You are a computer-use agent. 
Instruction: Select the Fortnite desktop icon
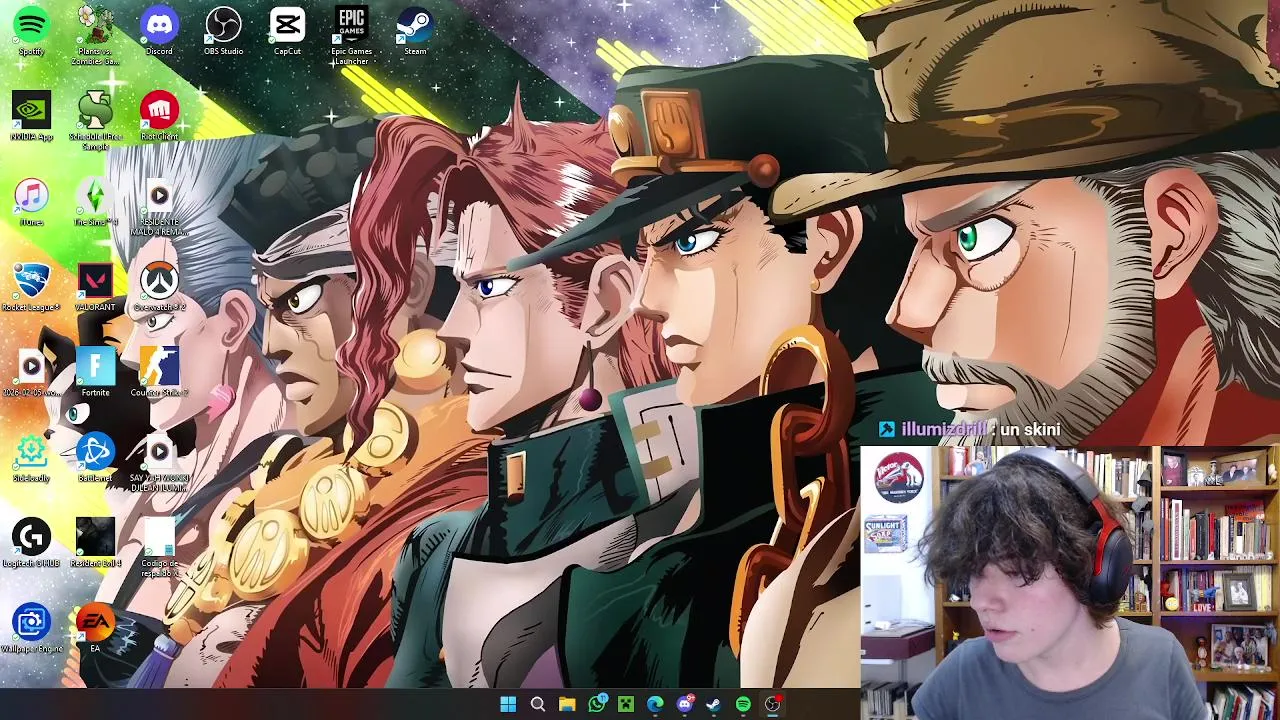point(95,373)
